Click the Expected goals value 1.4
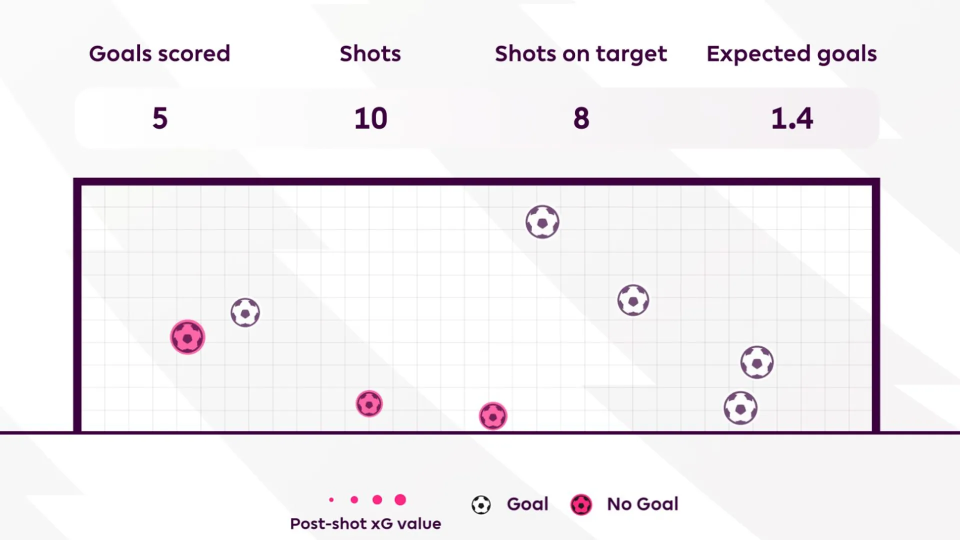The image size is (960, 540). point(791,119)
